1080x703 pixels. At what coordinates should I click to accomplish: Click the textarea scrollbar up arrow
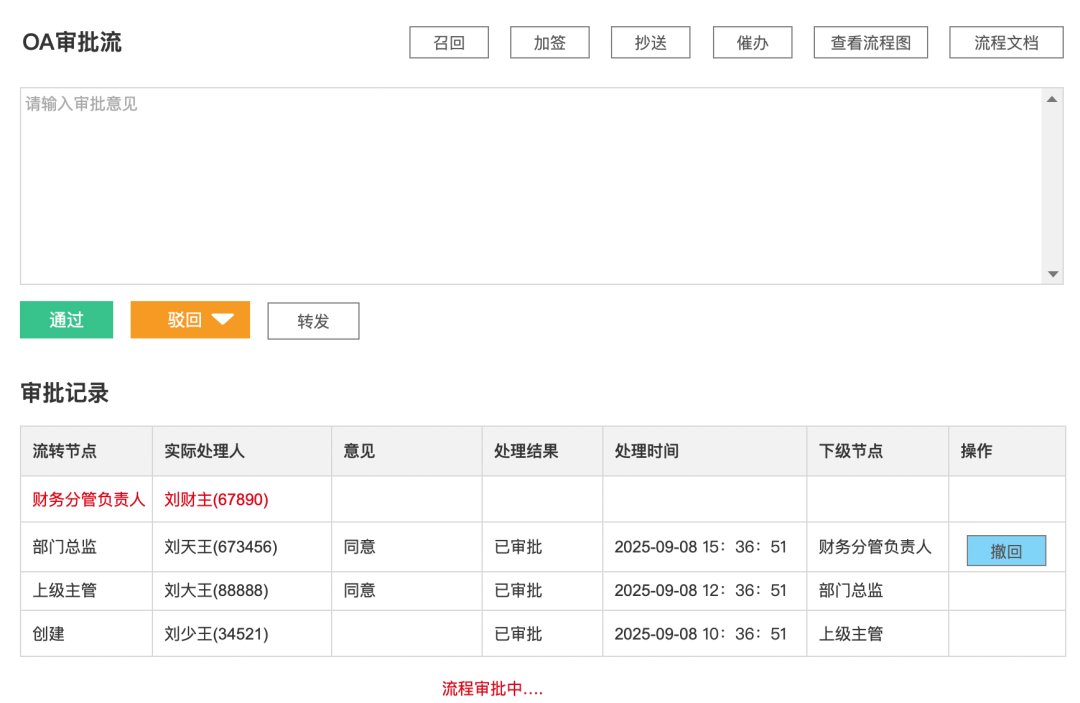(x=1052, y=99)
